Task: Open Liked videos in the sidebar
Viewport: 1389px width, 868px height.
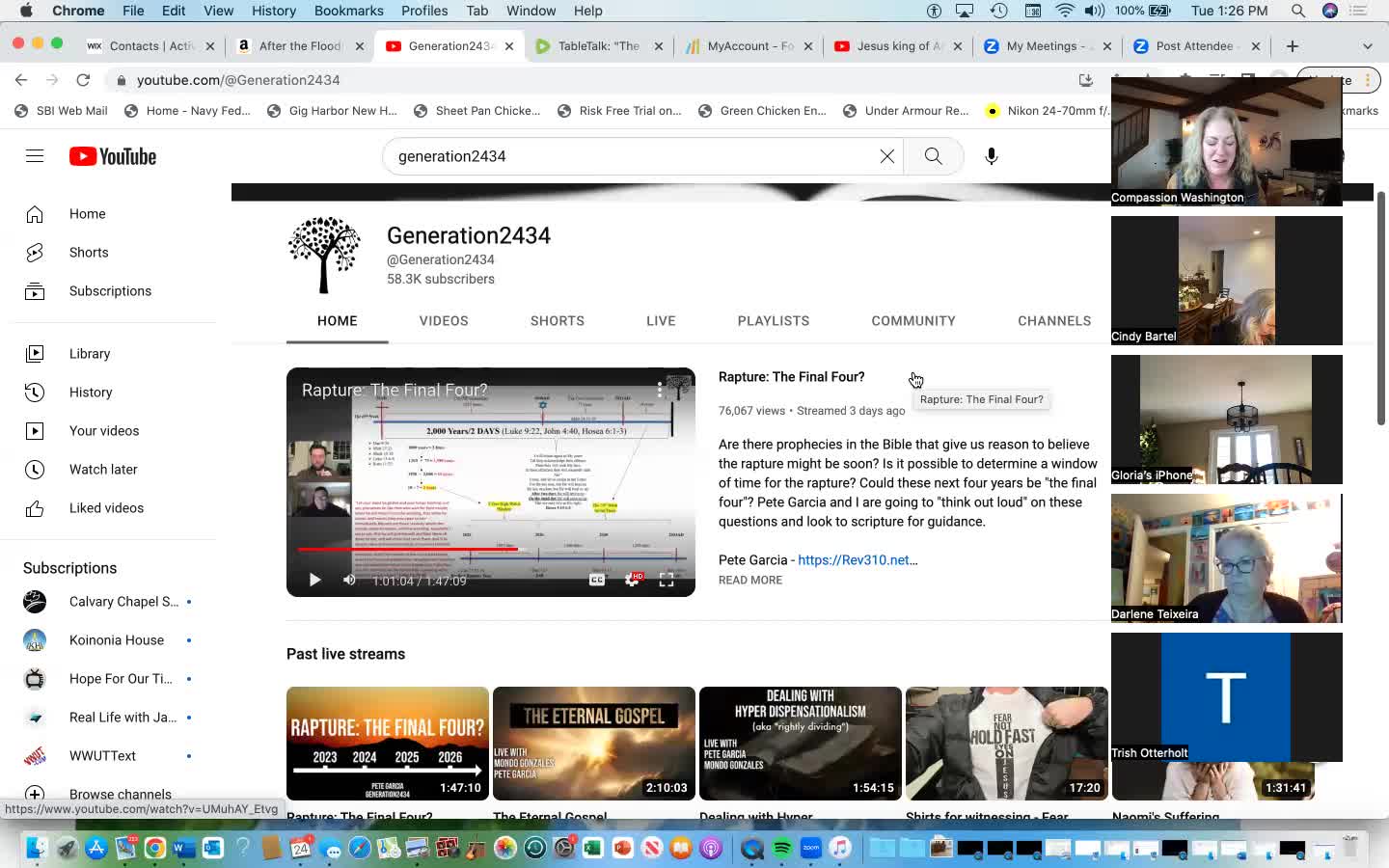Action: click(108, 508)
